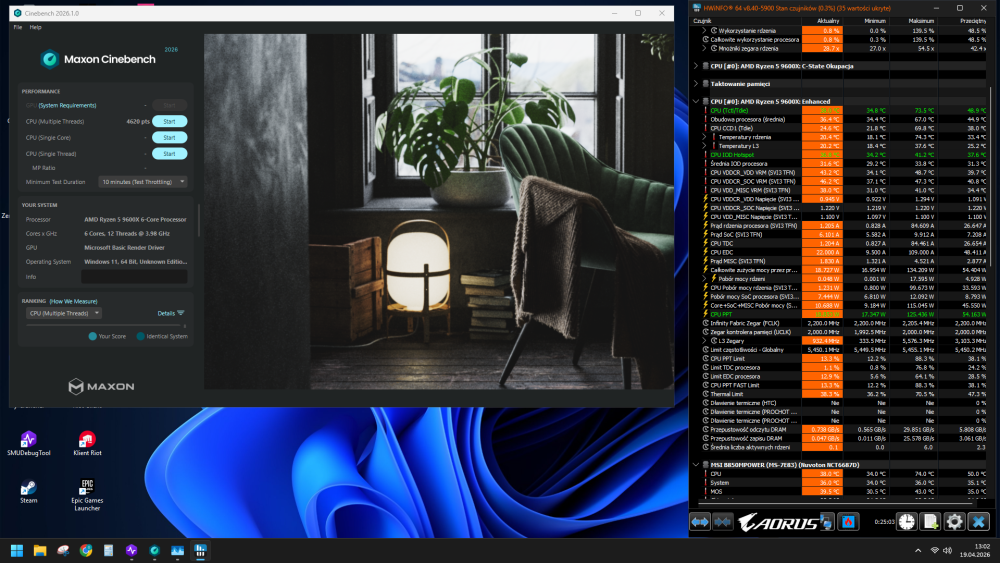Open the Snipping Tool taskbar icon

click(x=63, y=550)
